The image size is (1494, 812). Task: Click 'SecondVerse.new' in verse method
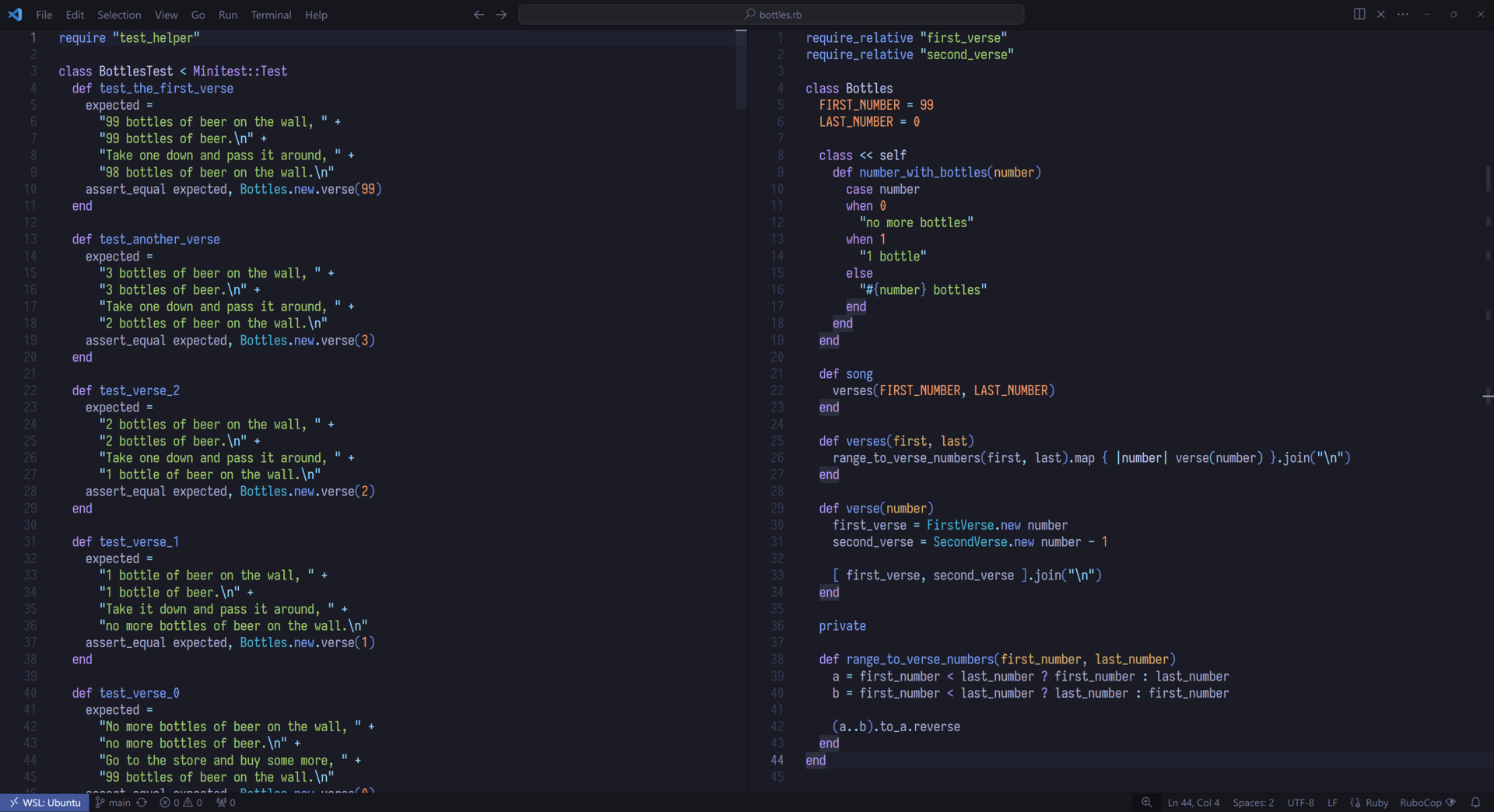(x=984, y=542)
